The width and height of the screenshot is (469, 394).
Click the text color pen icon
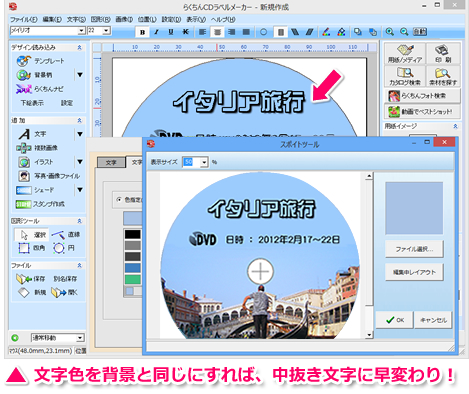[x=326, y=32]
